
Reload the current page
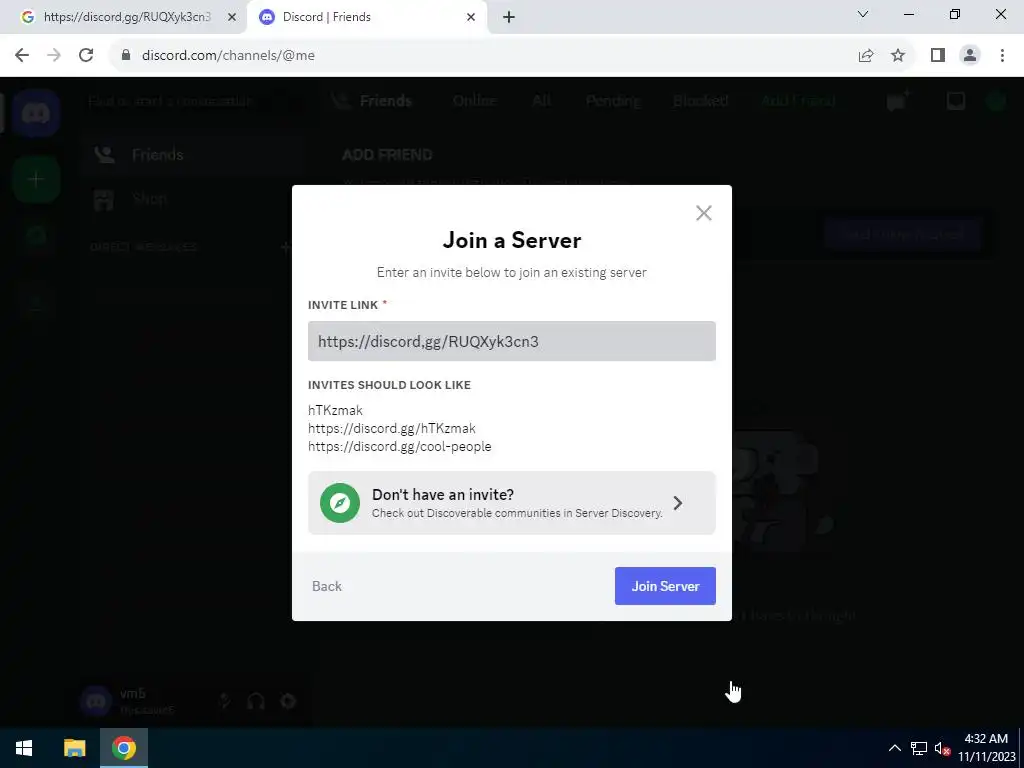click(x=86, y=56)
